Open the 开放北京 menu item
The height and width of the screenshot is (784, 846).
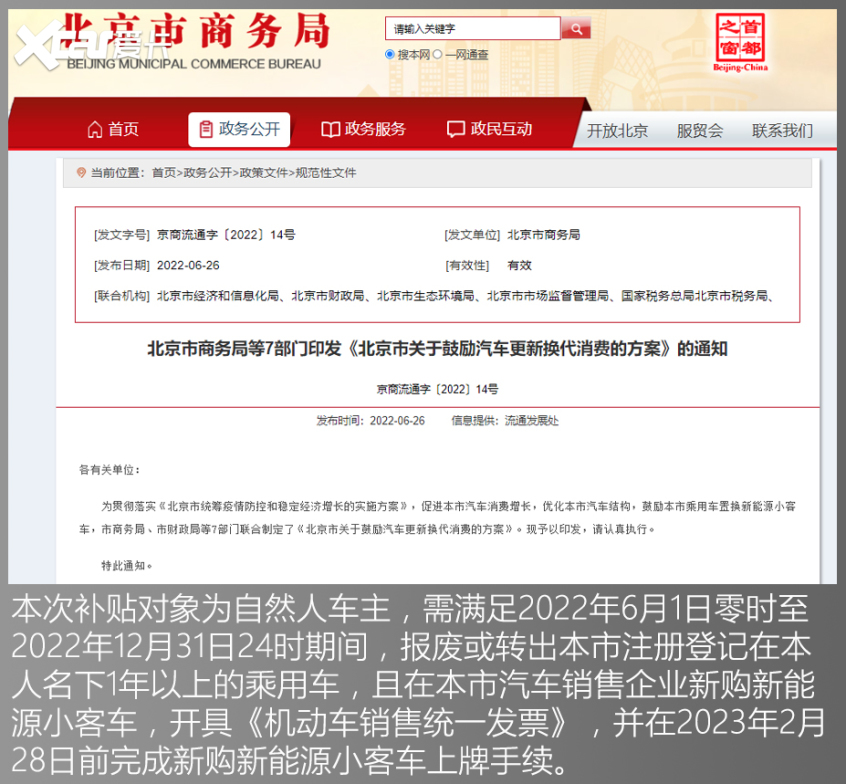tap(618, 129)
